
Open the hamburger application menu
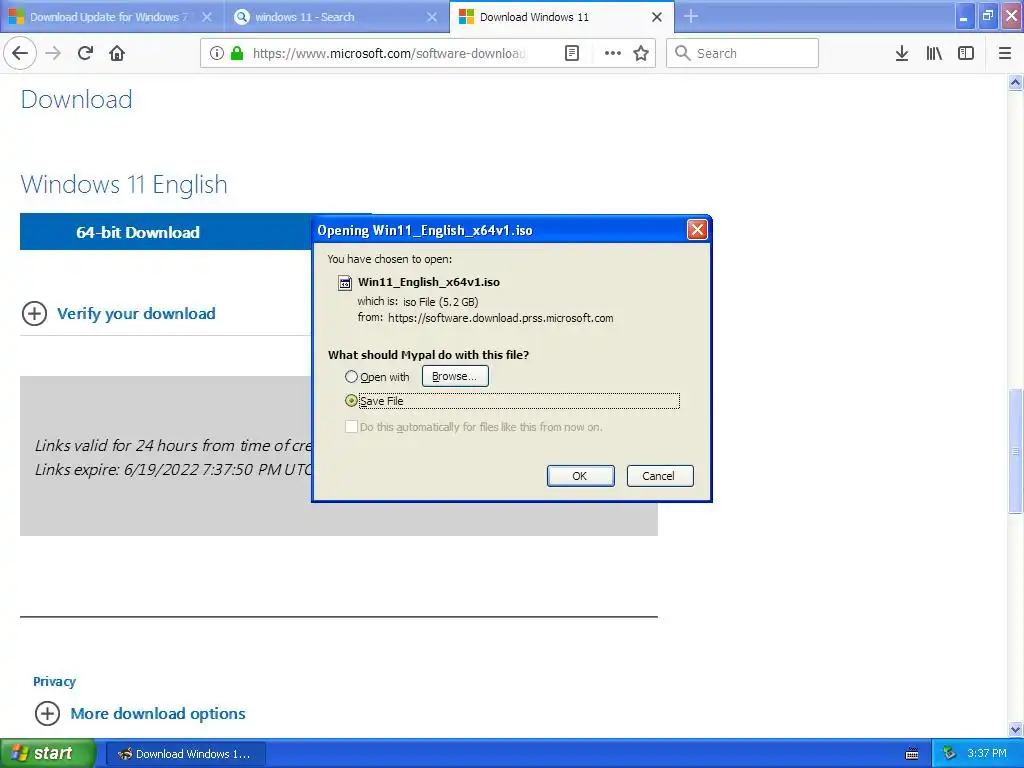coord(1005,54)
